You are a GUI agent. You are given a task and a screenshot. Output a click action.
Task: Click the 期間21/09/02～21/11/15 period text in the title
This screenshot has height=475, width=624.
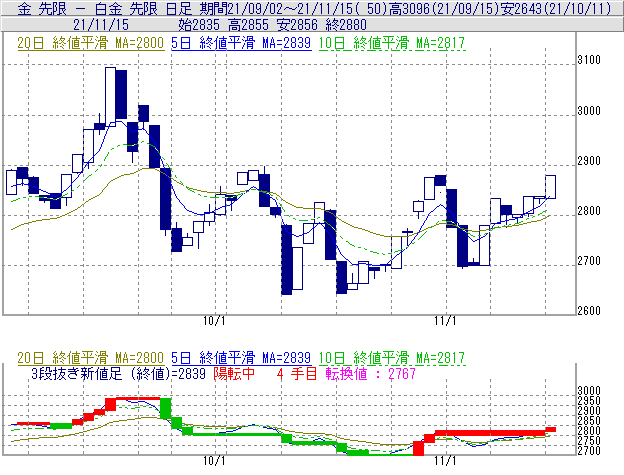pos(279,8)
